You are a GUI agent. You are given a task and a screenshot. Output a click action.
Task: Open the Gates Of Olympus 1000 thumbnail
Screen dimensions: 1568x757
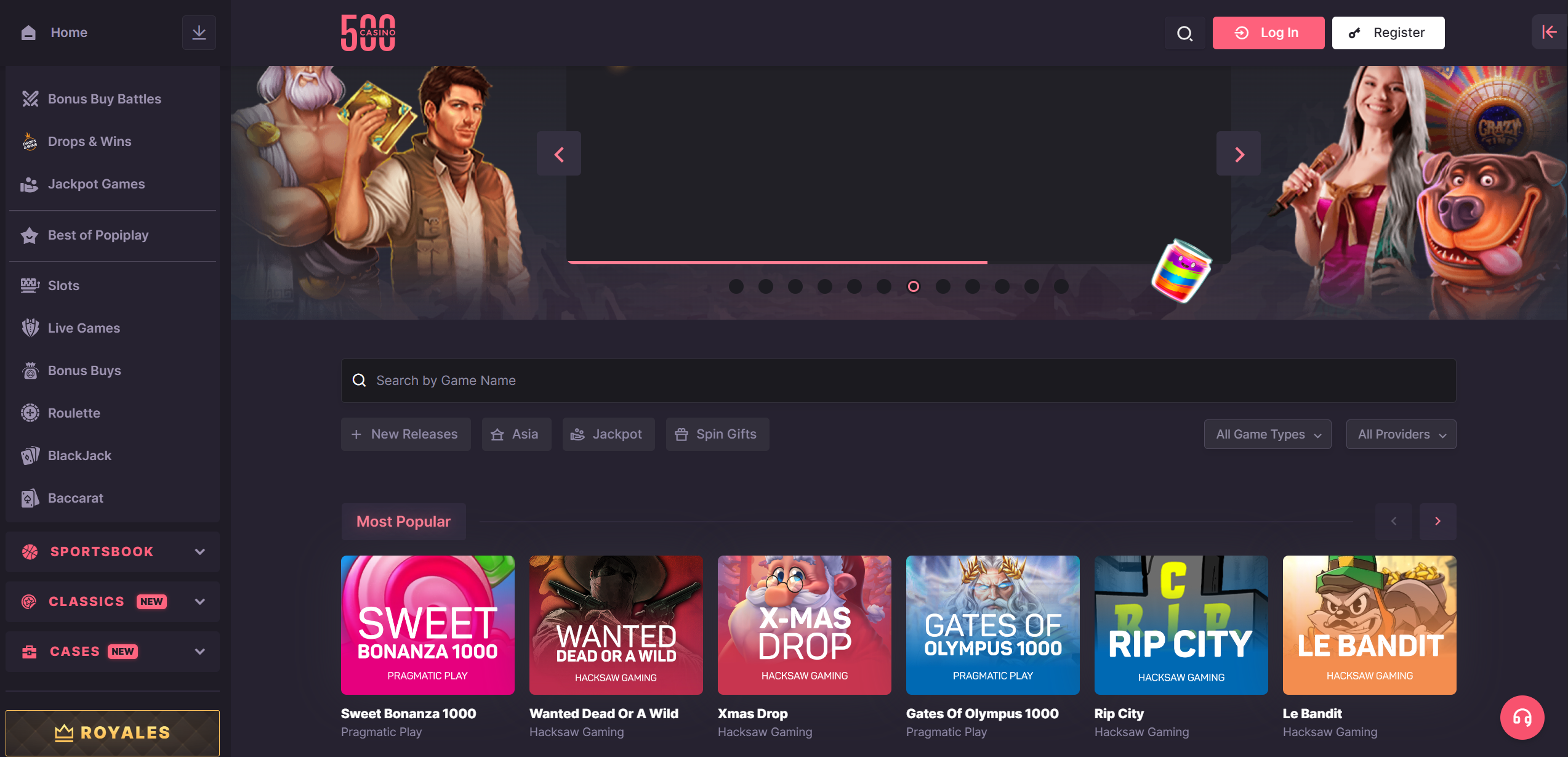click(993, 625)
